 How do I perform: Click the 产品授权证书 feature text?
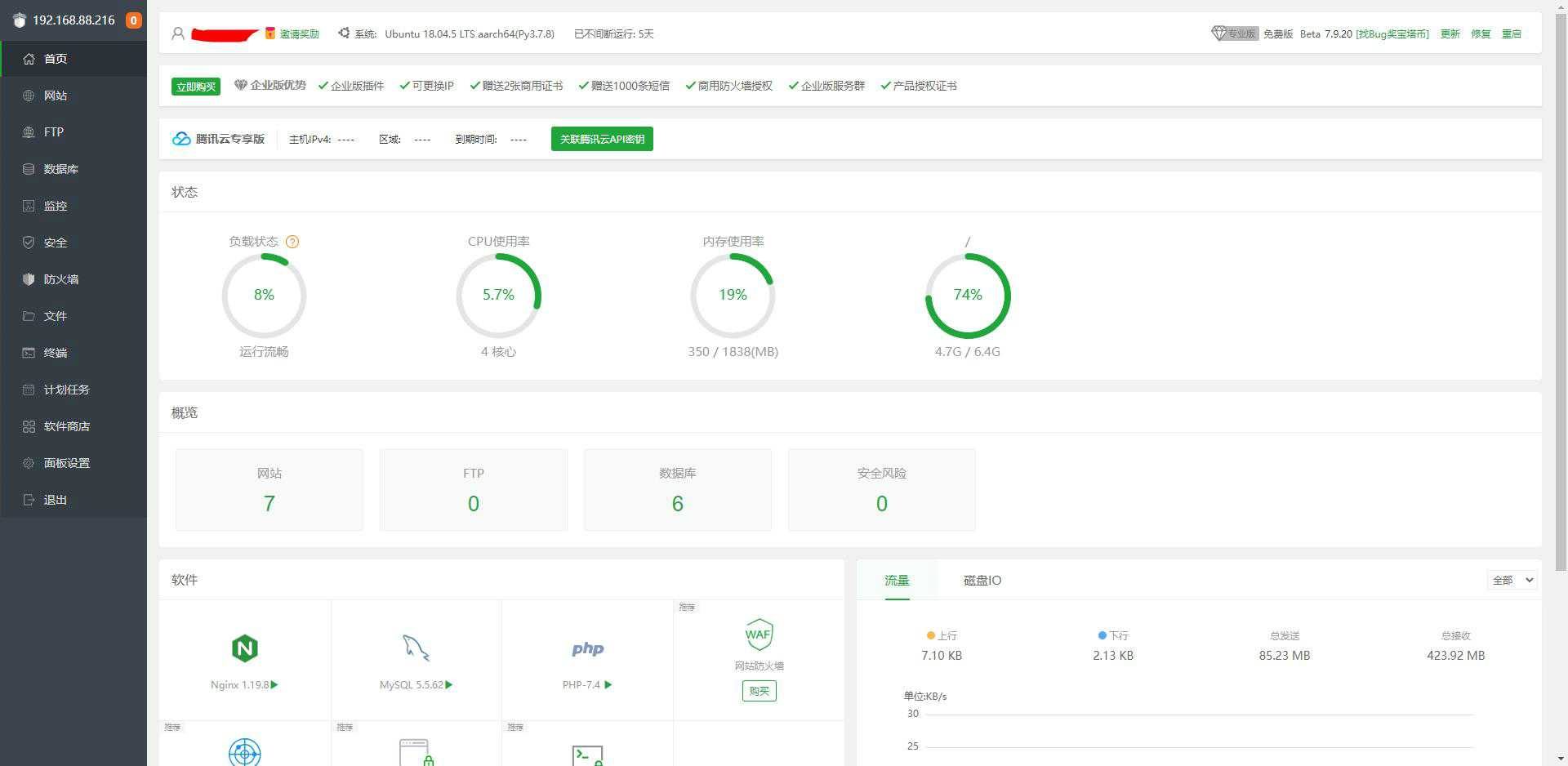(925, 86)
